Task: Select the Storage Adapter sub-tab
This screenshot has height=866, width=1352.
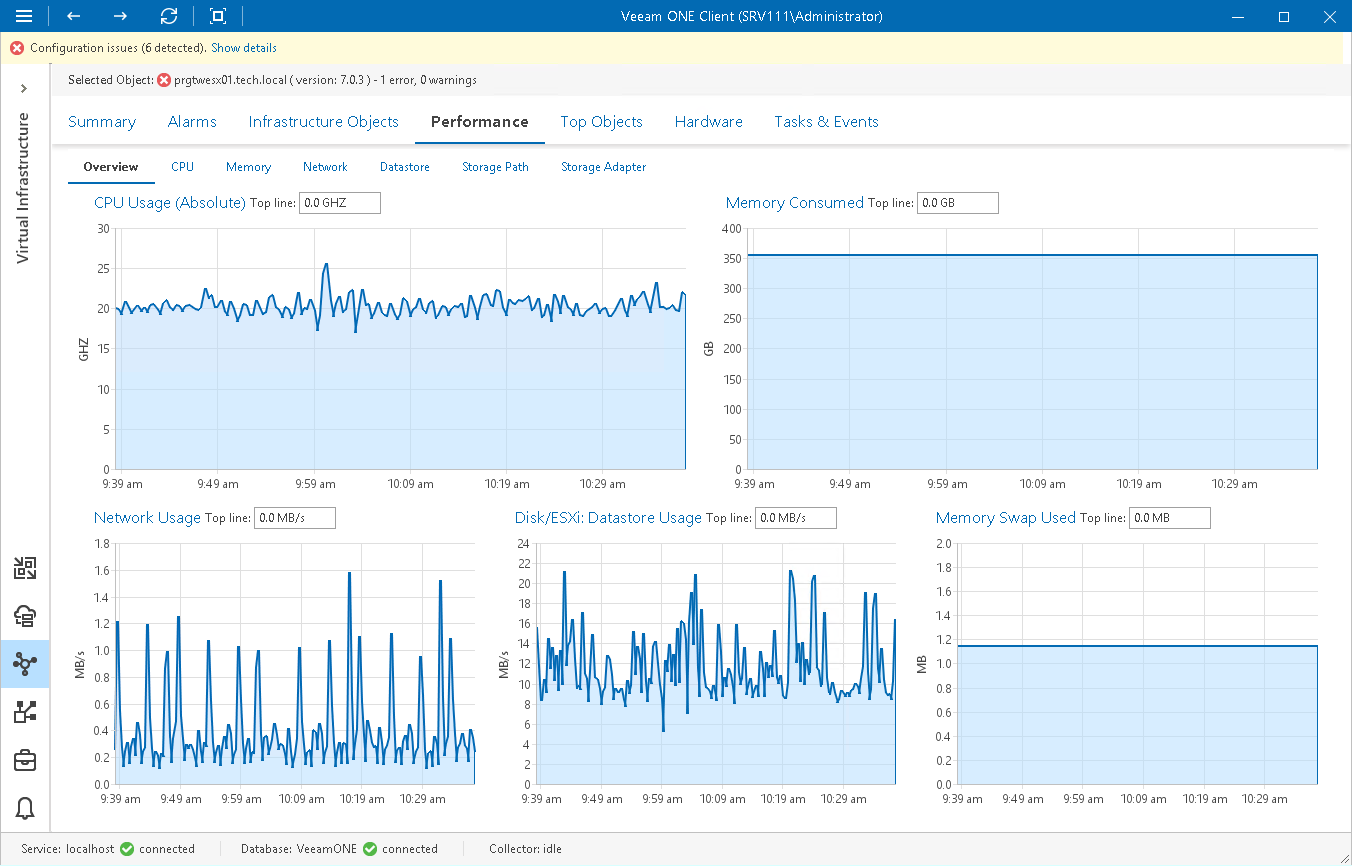Action: 603,167
